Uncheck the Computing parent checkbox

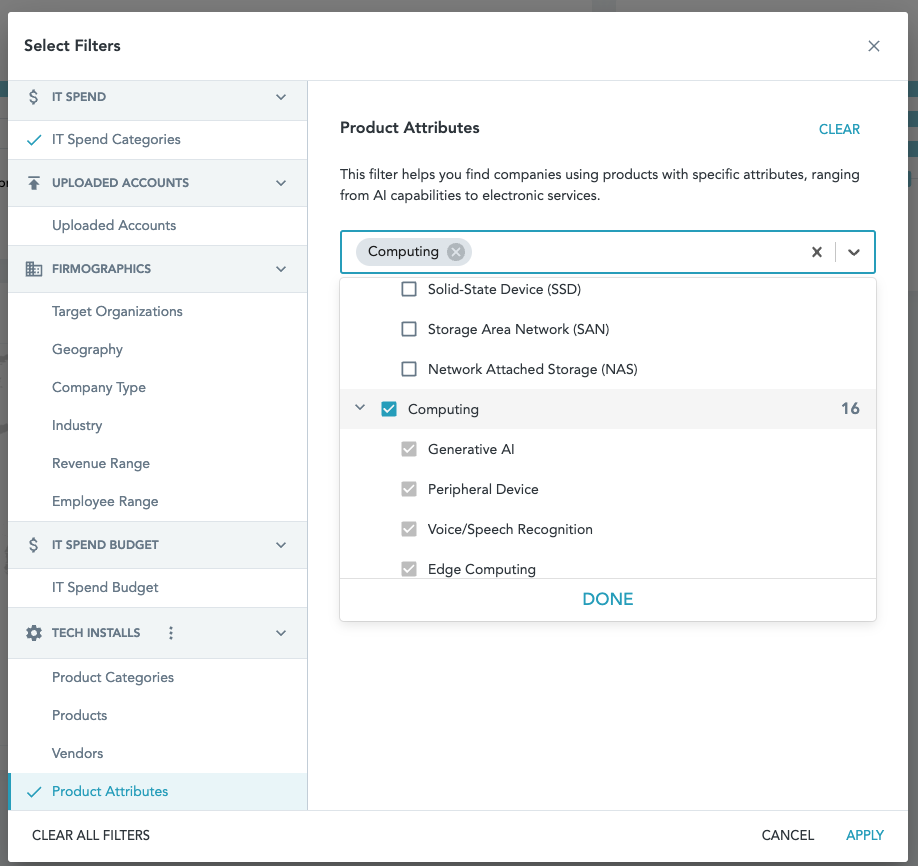[x=389, y=409]
